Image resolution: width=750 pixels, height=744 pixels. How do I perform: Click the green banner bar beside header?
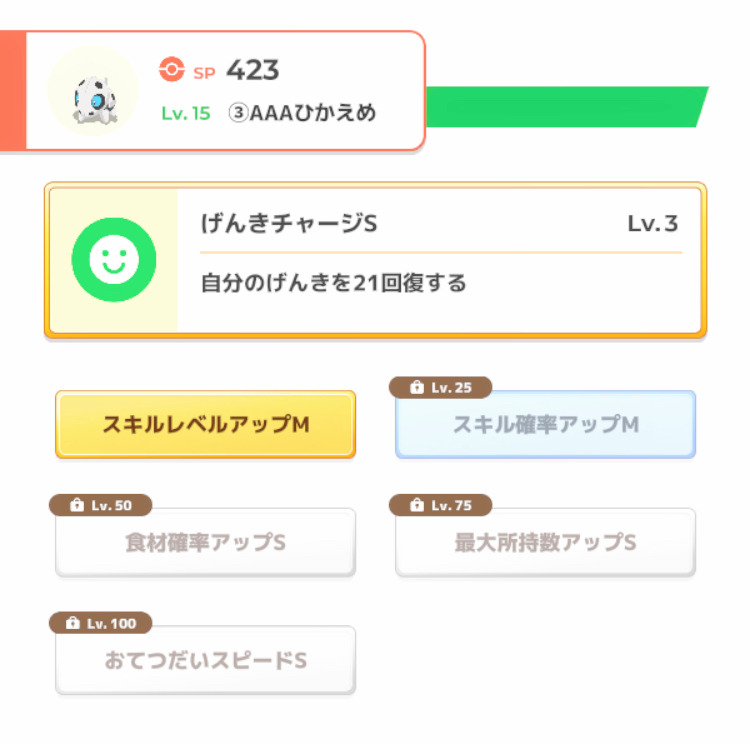pos(567,107)
